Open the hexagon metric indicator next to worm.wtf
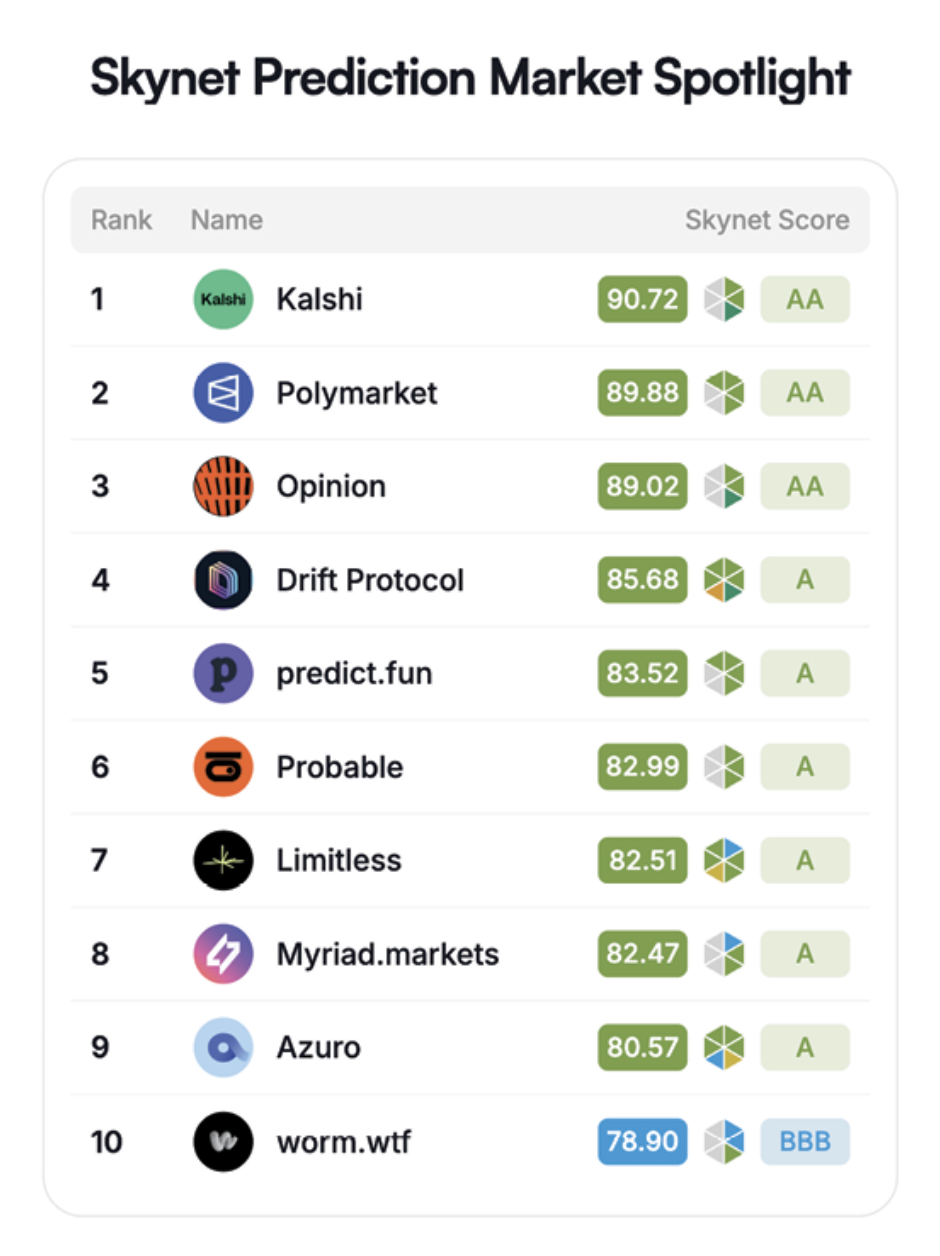 723,1141
